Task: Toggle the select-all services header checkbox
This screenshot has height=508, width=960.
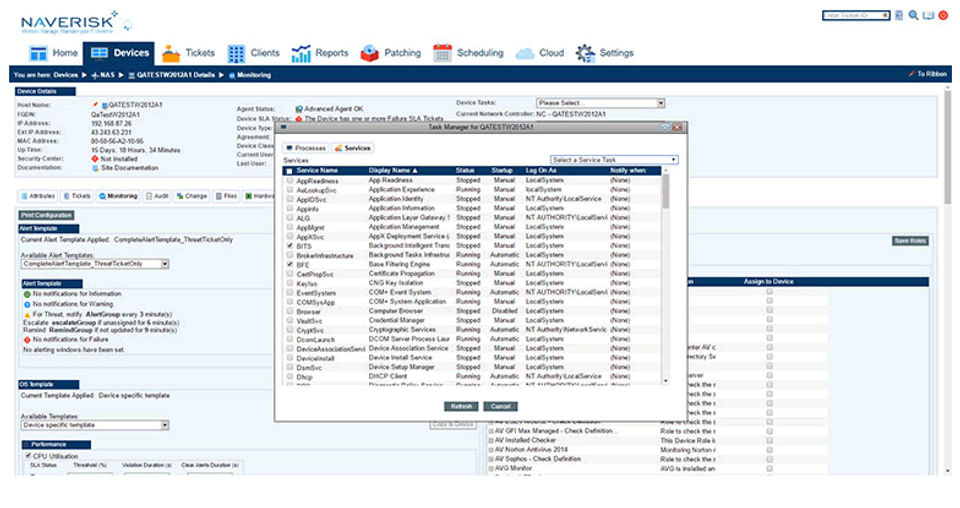Action: coord(289,171)
